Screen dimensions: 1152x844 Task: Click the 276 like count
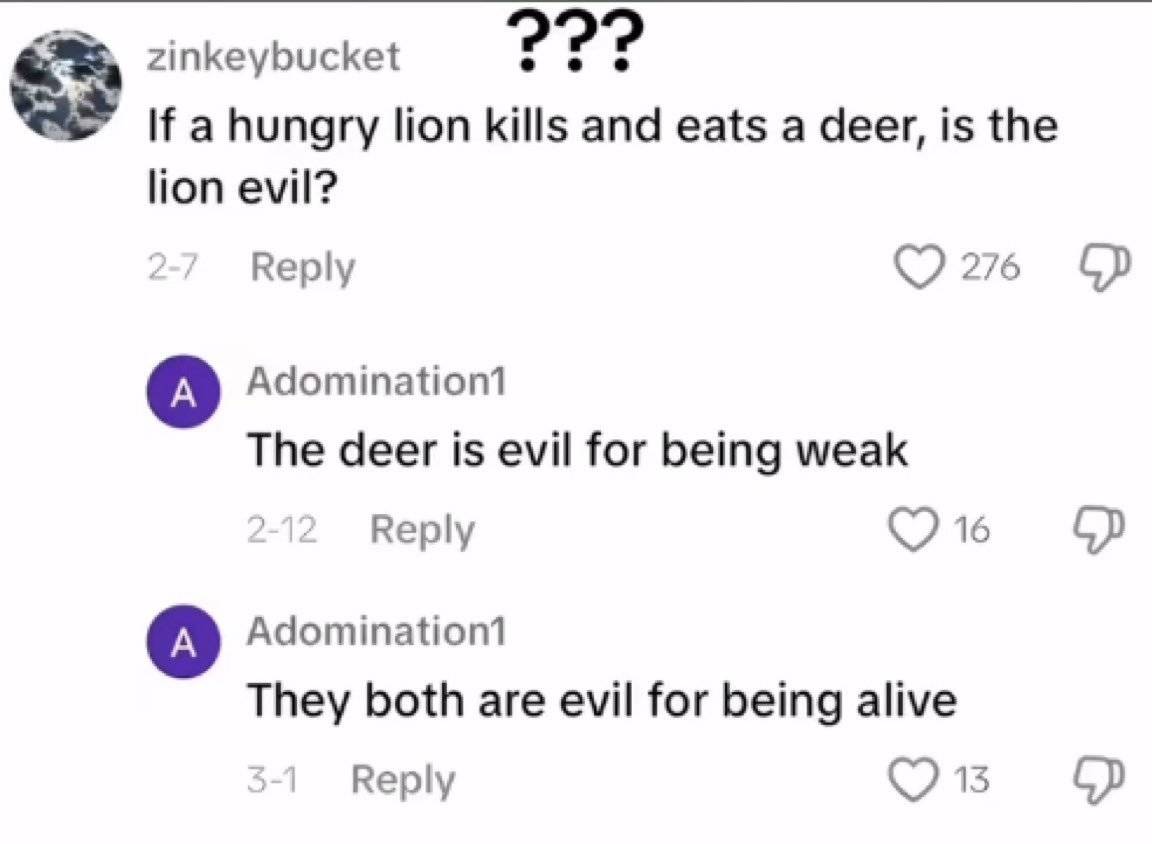tap(990, 267)
